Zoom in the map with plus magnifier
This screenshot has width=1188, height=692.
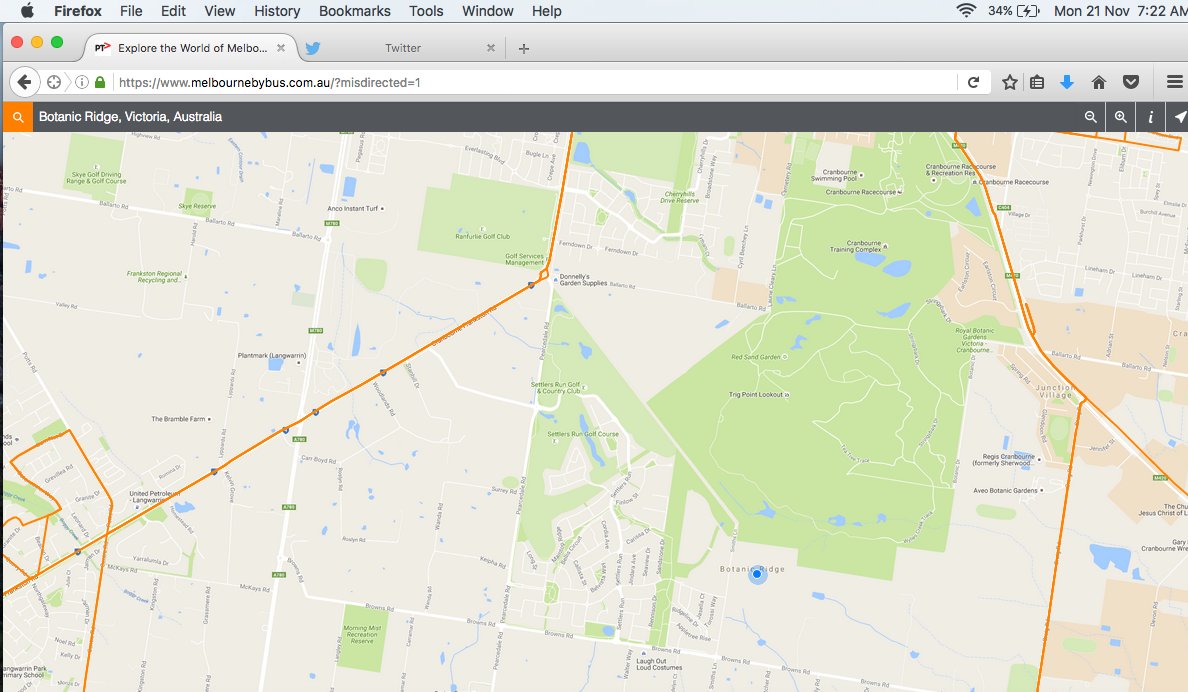(1121, 117)
